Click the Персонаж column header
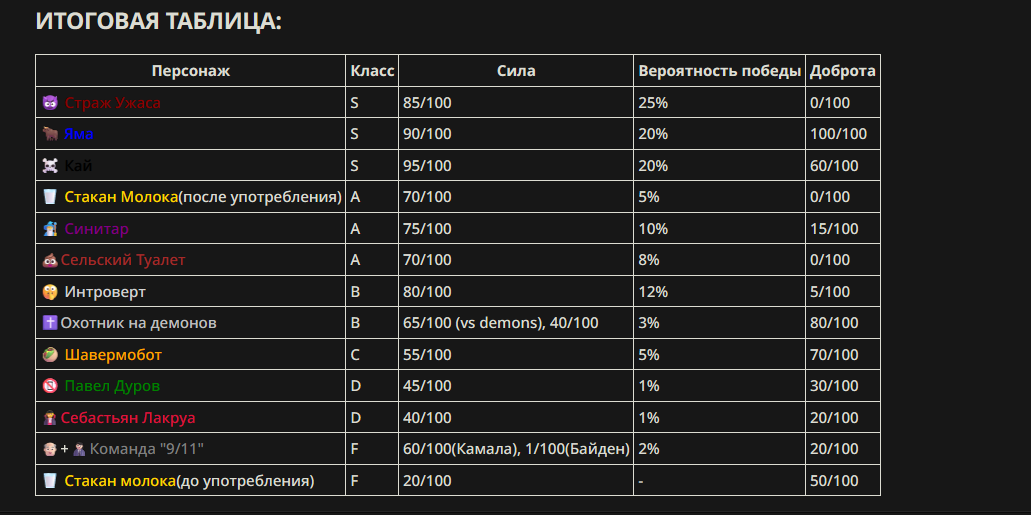This screenshot has width=1031, height=515. 191,71
